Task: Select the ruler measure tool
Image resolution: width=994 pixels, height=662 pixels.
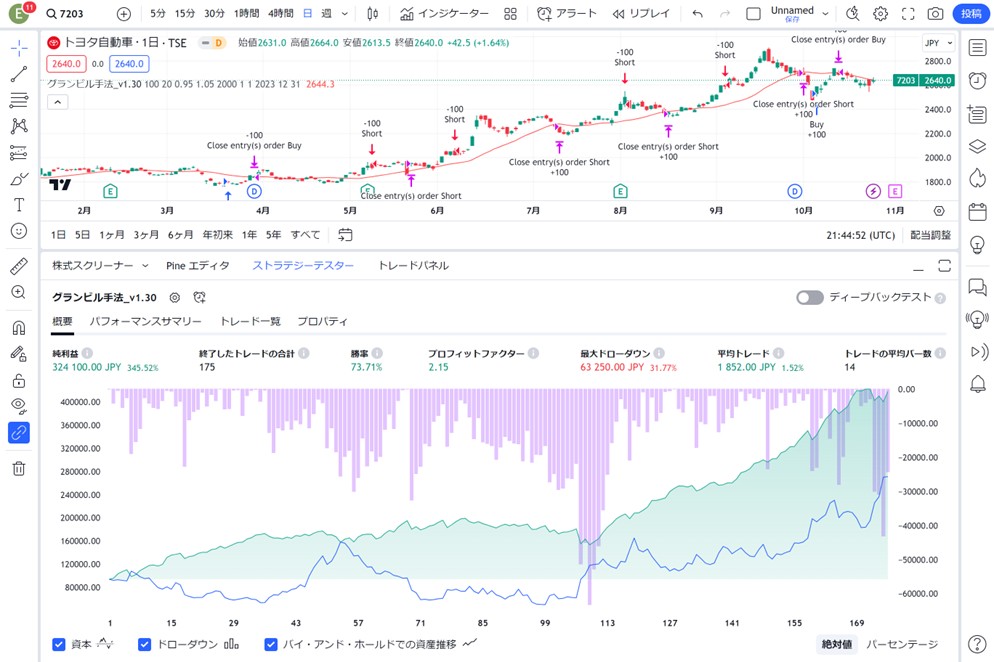Action: (19, 266)
